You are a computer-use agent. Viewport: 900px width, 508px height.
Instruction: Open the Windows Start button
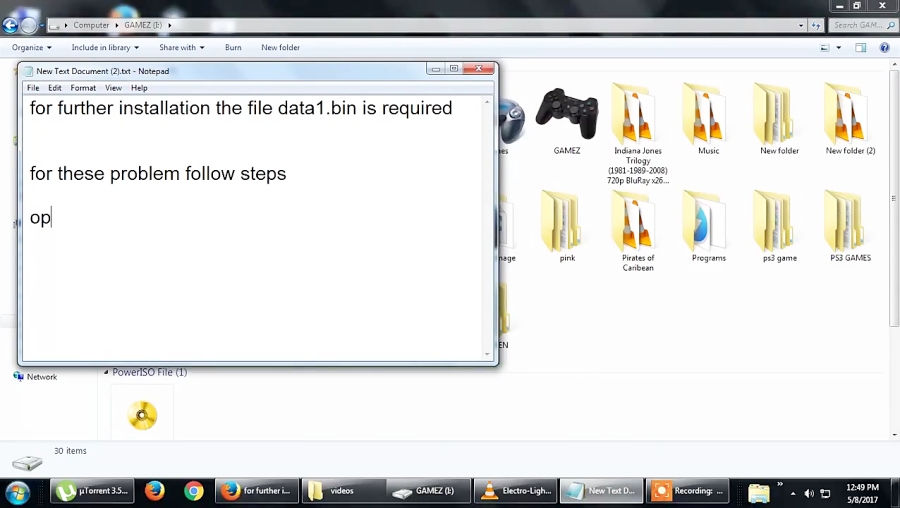click(17, 492)
